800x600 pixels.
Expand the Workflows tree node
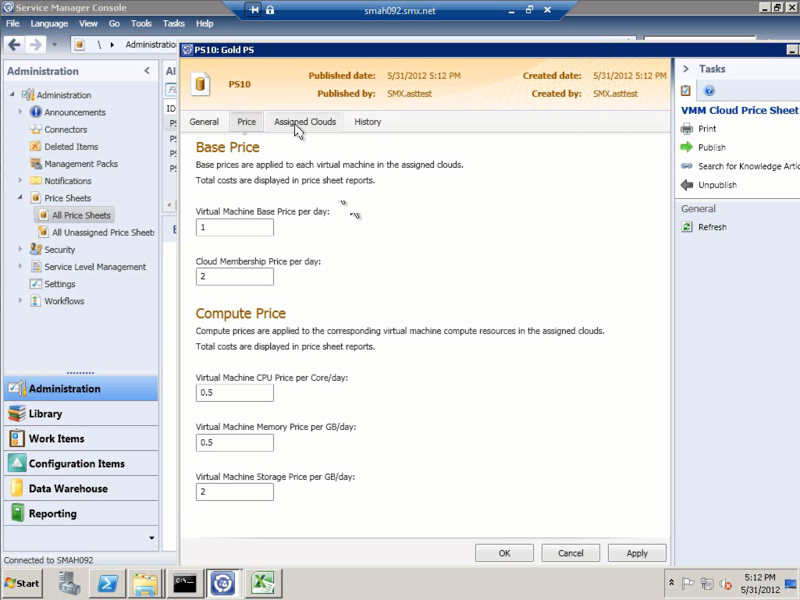(20, 301)
